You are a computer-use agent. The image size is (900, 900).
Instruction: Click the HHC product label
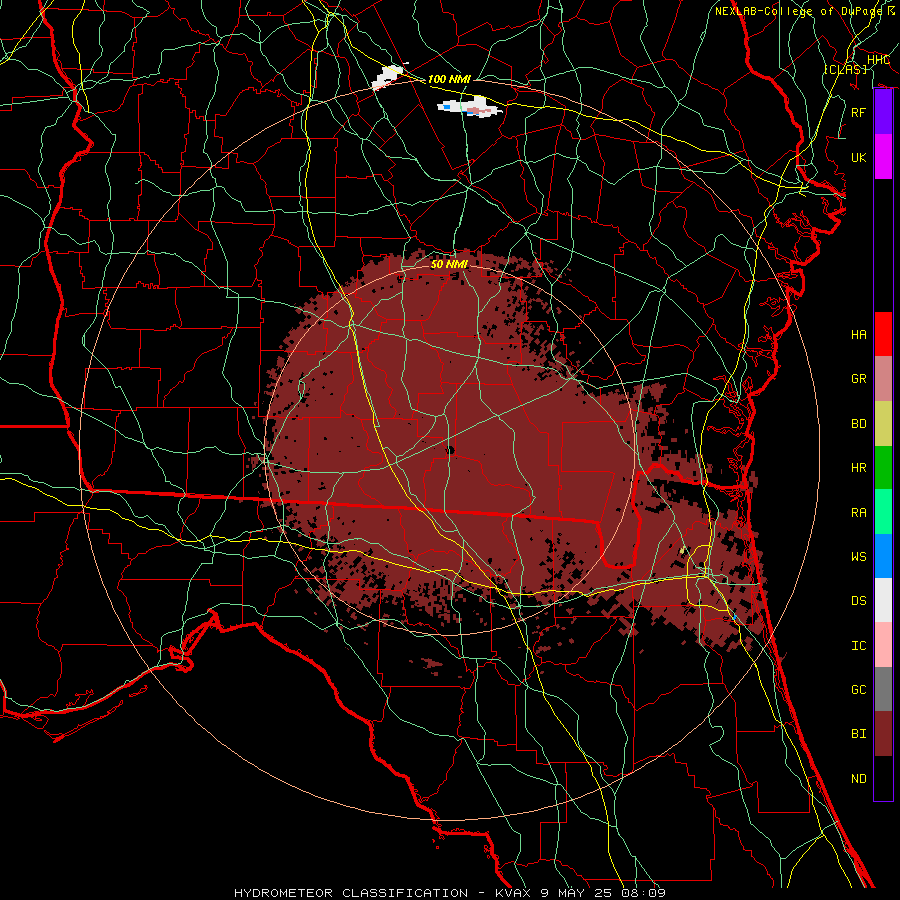tap(878, 60)
